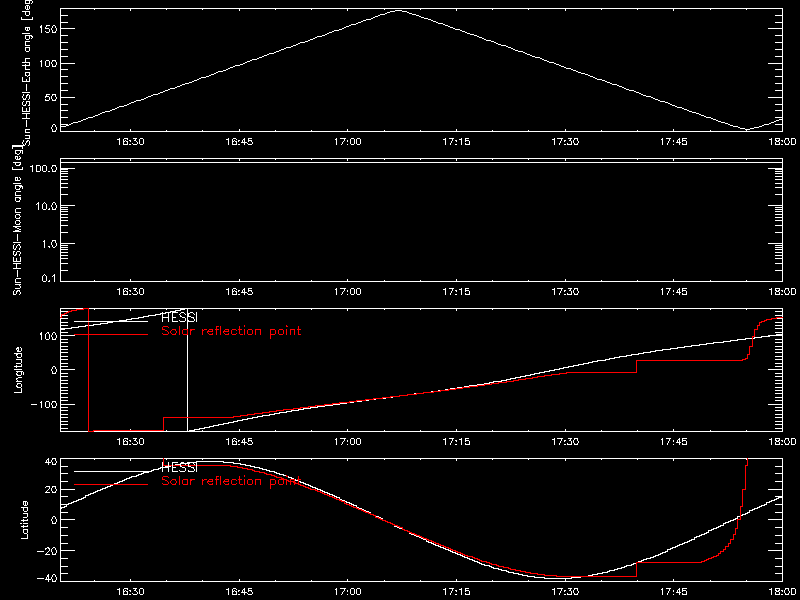Click the 0.1 tick label on Moon angle plot

(49, 280)
